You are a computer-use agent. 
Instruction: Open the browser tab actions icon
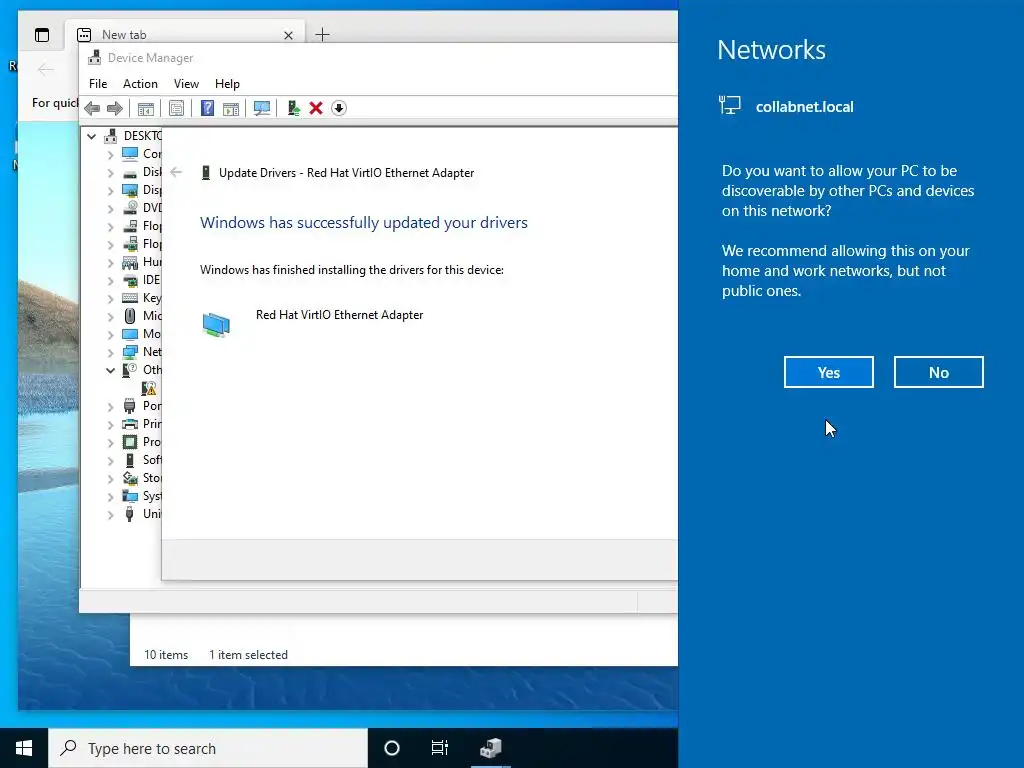(x=42, y=35)
